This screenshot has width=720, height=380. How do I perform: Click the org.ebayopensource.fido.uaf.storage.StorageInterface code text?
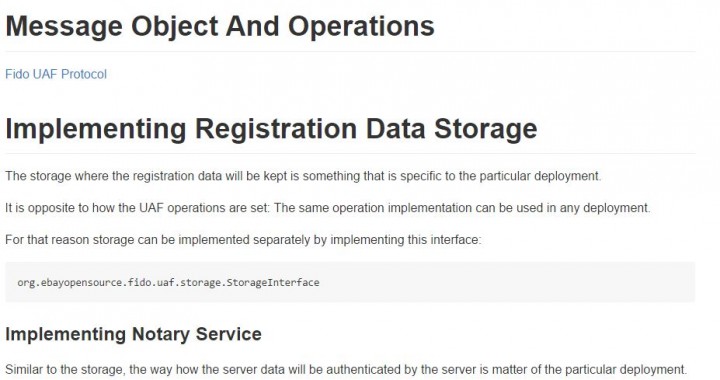[x=168, y=282]
